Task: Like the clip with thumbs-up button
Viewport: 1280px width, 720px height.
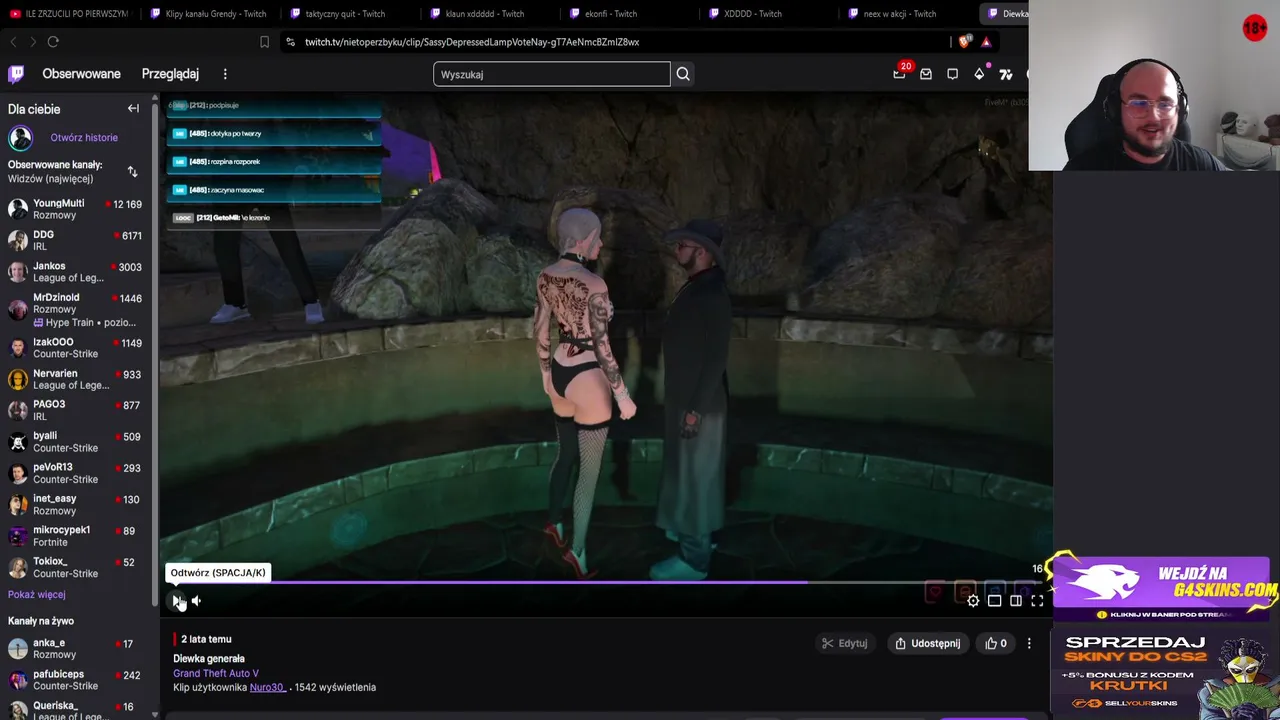Action: (996, 643)
